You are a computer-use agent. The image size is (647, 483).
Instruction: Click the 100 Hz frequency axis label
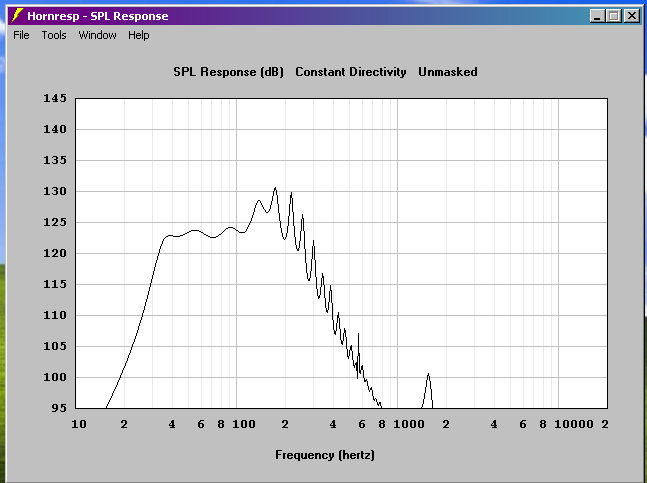point(244,424)
